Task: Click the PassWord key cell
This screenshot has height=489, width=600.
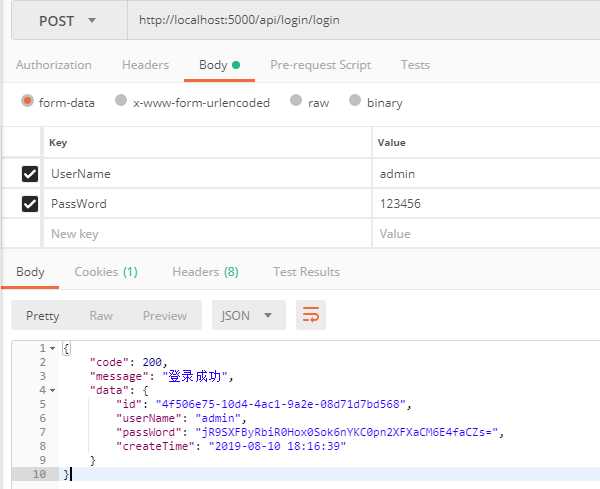Action: point(207,204)
